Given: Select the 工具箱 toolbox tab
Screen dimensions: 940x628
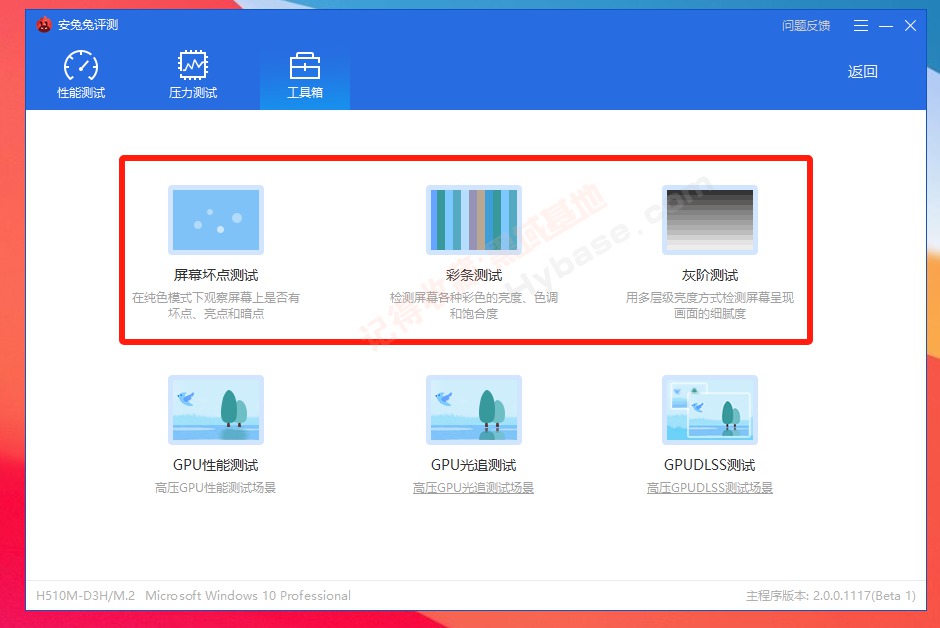Looking at the screenshot, I should pos(305,75).
